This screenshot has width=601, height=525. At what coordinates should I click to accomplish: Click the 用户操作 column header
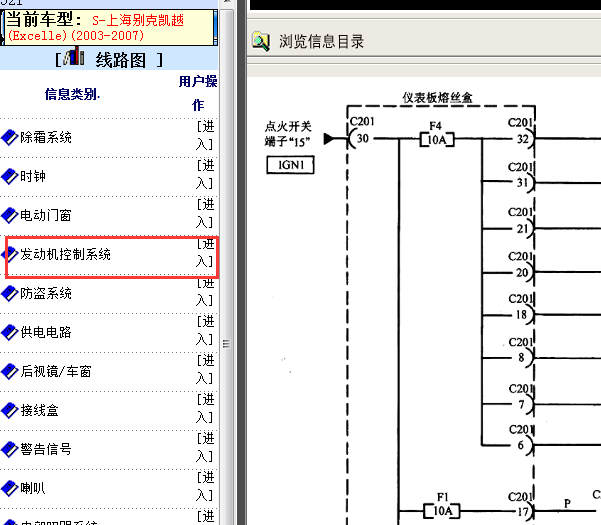198,93
